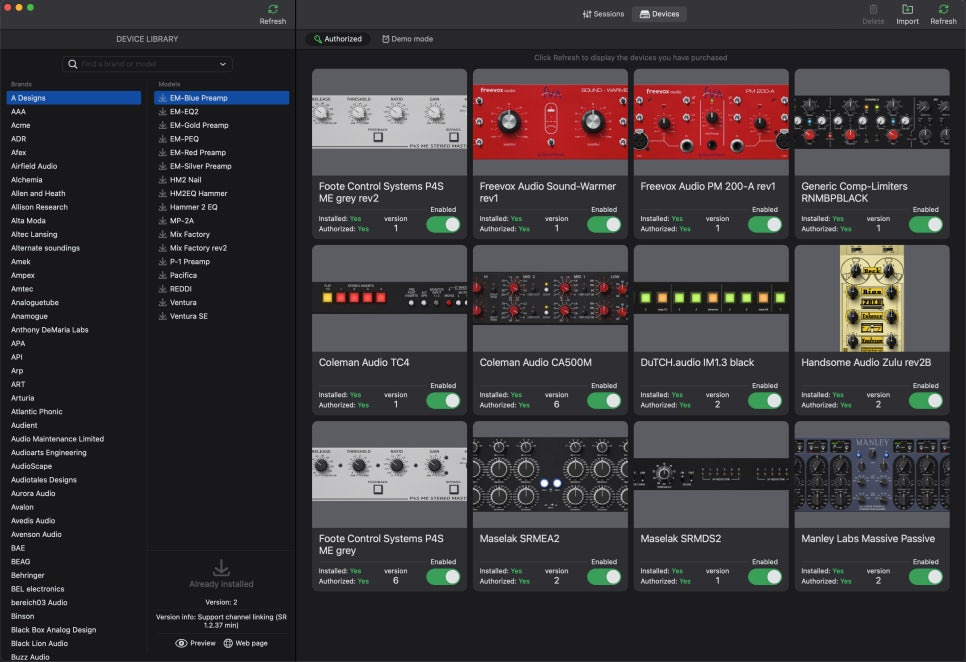Image resolution: width=966 pixels, height=662 pixels.
Task: Click the Refresh icon at top right
Action: [x=943, y=9]
